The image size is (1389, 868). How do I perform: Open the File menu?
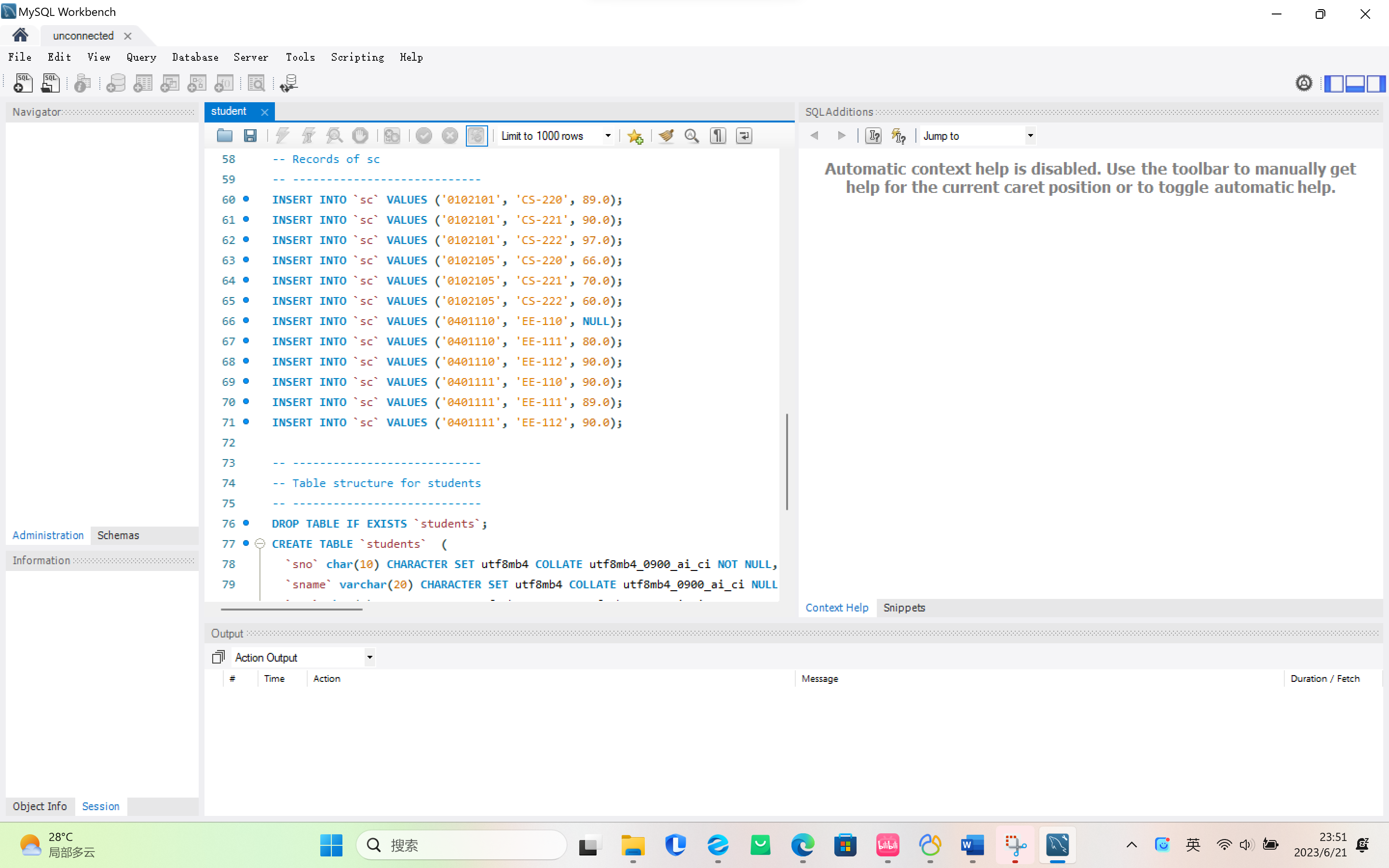(x=19, y=57)
